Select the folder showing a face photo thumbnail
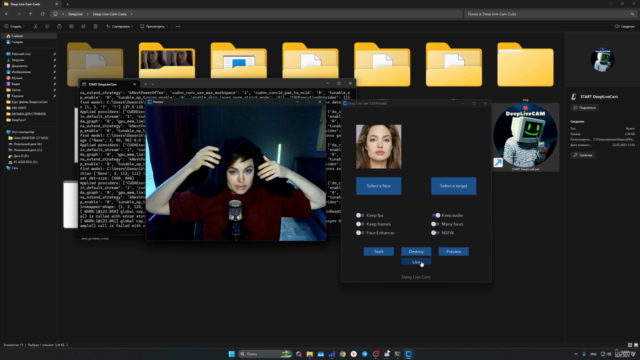 tap(167, 60)
